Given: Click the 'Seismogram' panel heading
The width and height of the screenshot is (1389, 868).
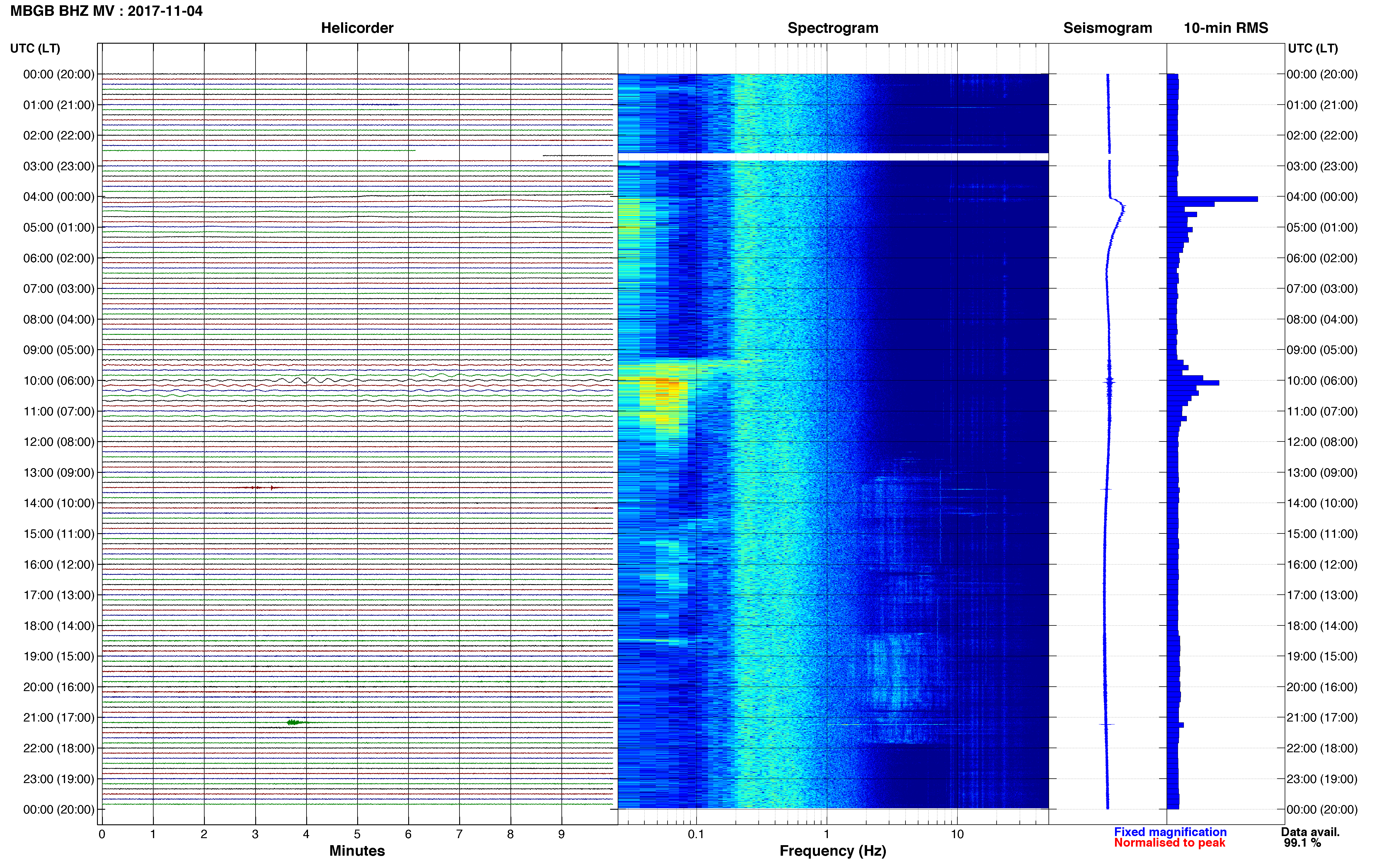Looking at the screenshot, I should [1108, 28].
